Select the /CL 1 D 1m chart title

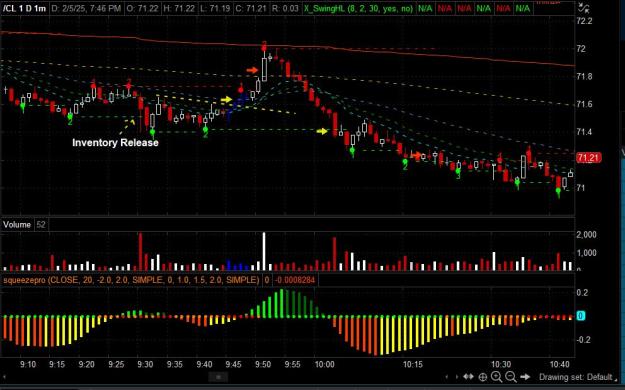tap(24, 8)
